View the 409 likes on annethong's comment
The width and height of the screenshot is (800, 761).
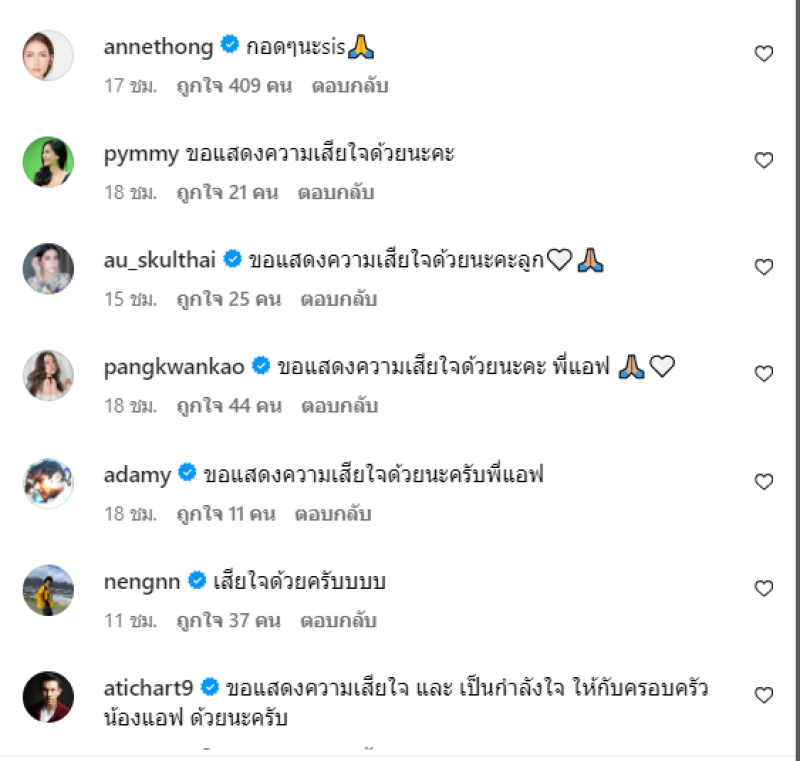tap(234, 86)
